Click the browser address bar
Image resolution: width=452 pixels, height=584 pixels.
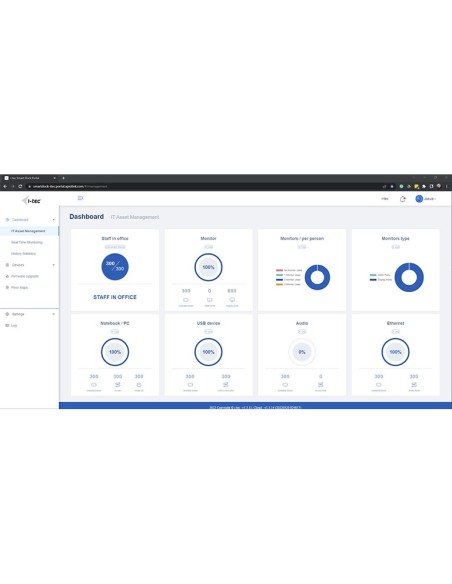coord(205,186)
